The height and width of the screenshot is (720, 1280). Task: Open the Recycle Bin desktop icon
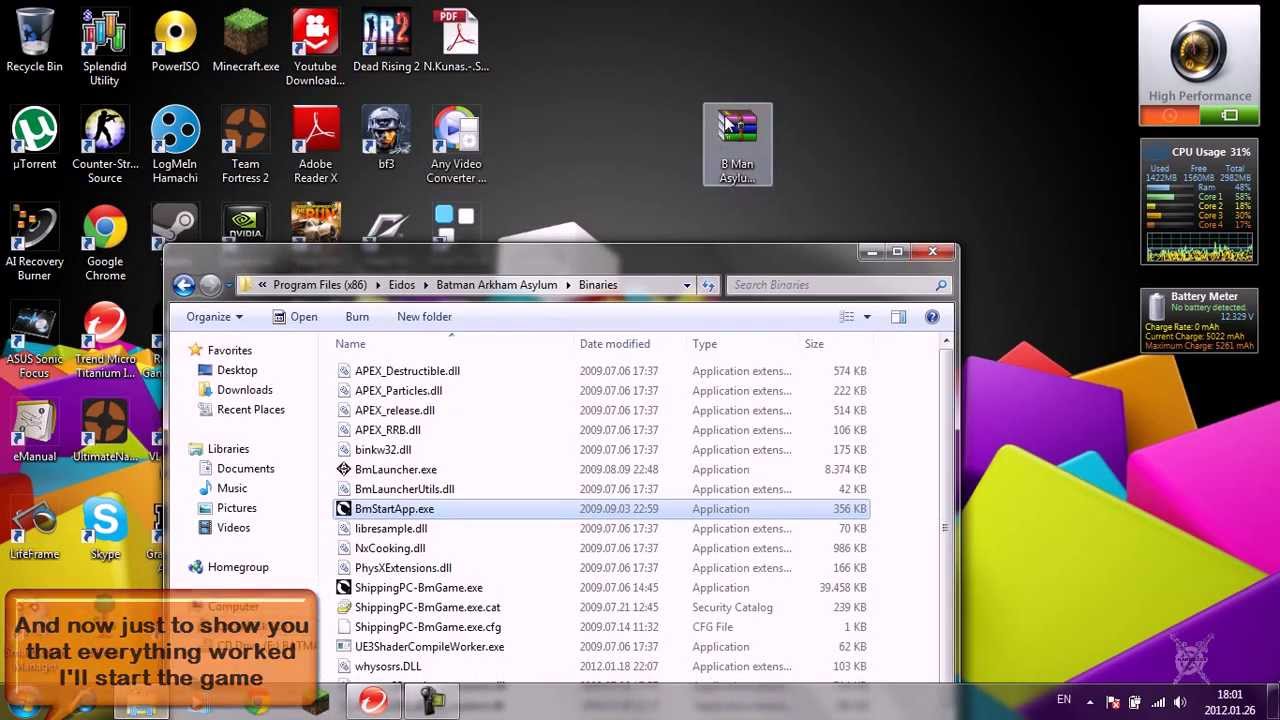(34, 41)
